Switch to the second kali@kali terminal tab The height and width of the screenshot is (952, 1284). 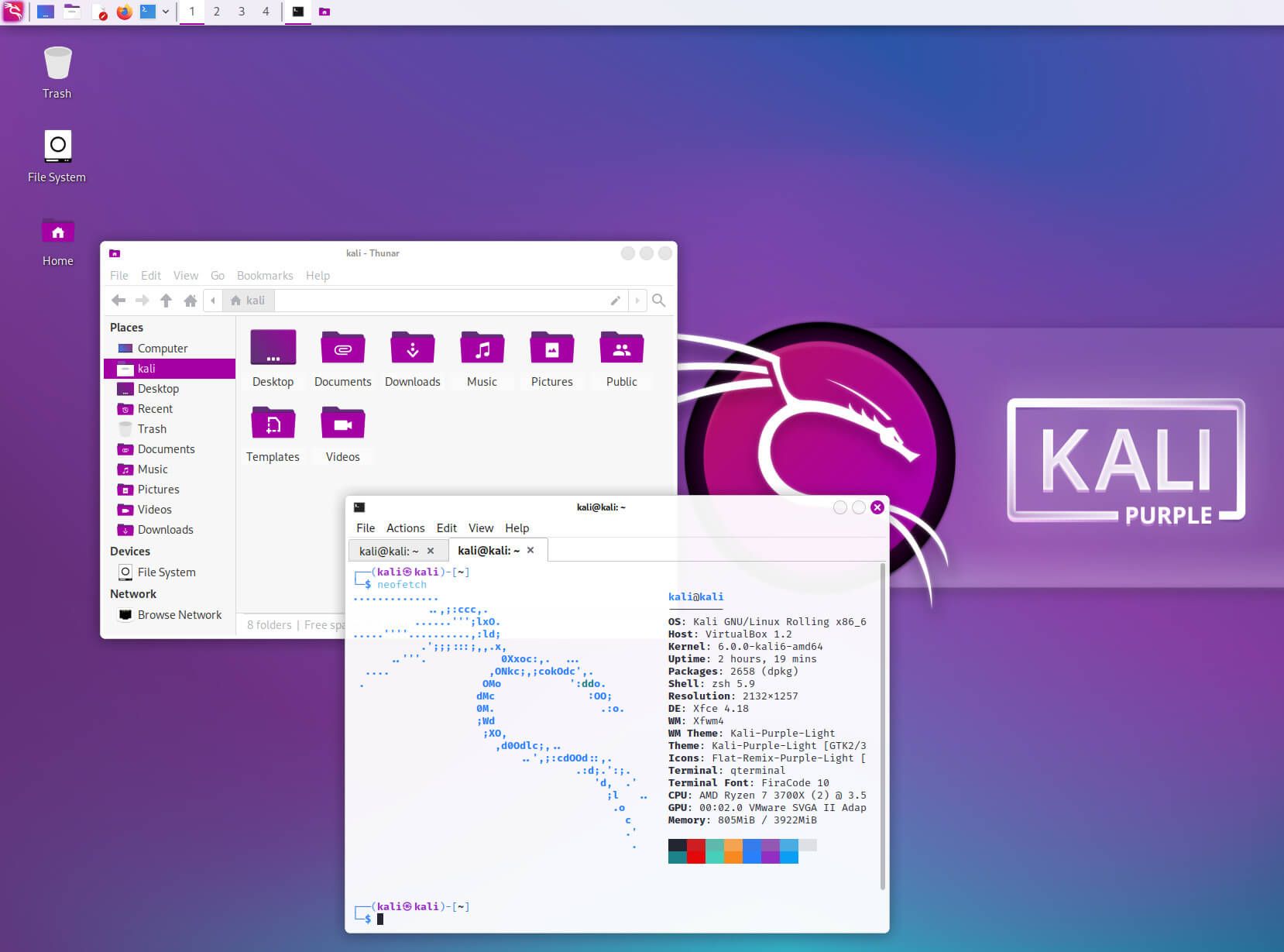(x=488, y=550)
